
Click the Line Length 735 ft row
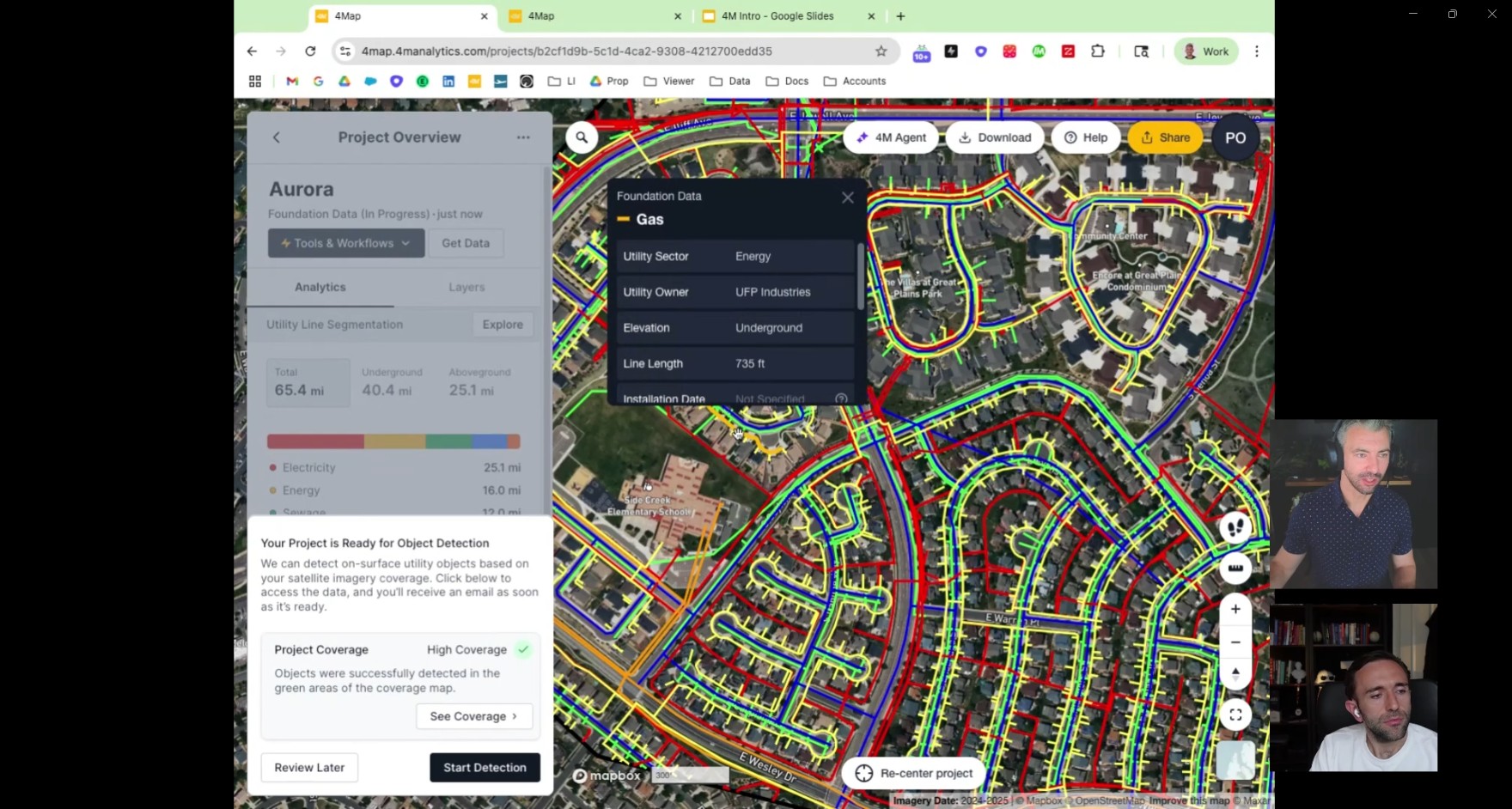[735, 363]
